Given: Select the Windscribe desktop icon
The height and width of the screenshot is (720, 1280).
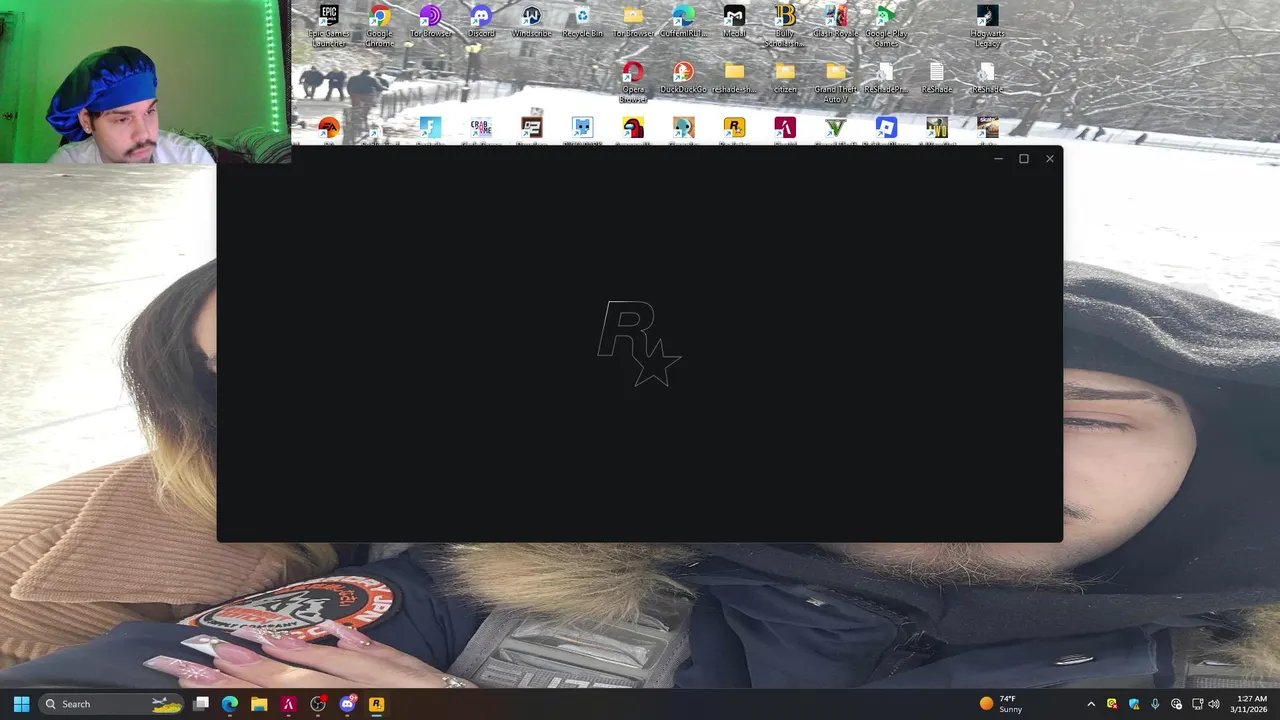Looking at the screenshot, I should [531, 22].
